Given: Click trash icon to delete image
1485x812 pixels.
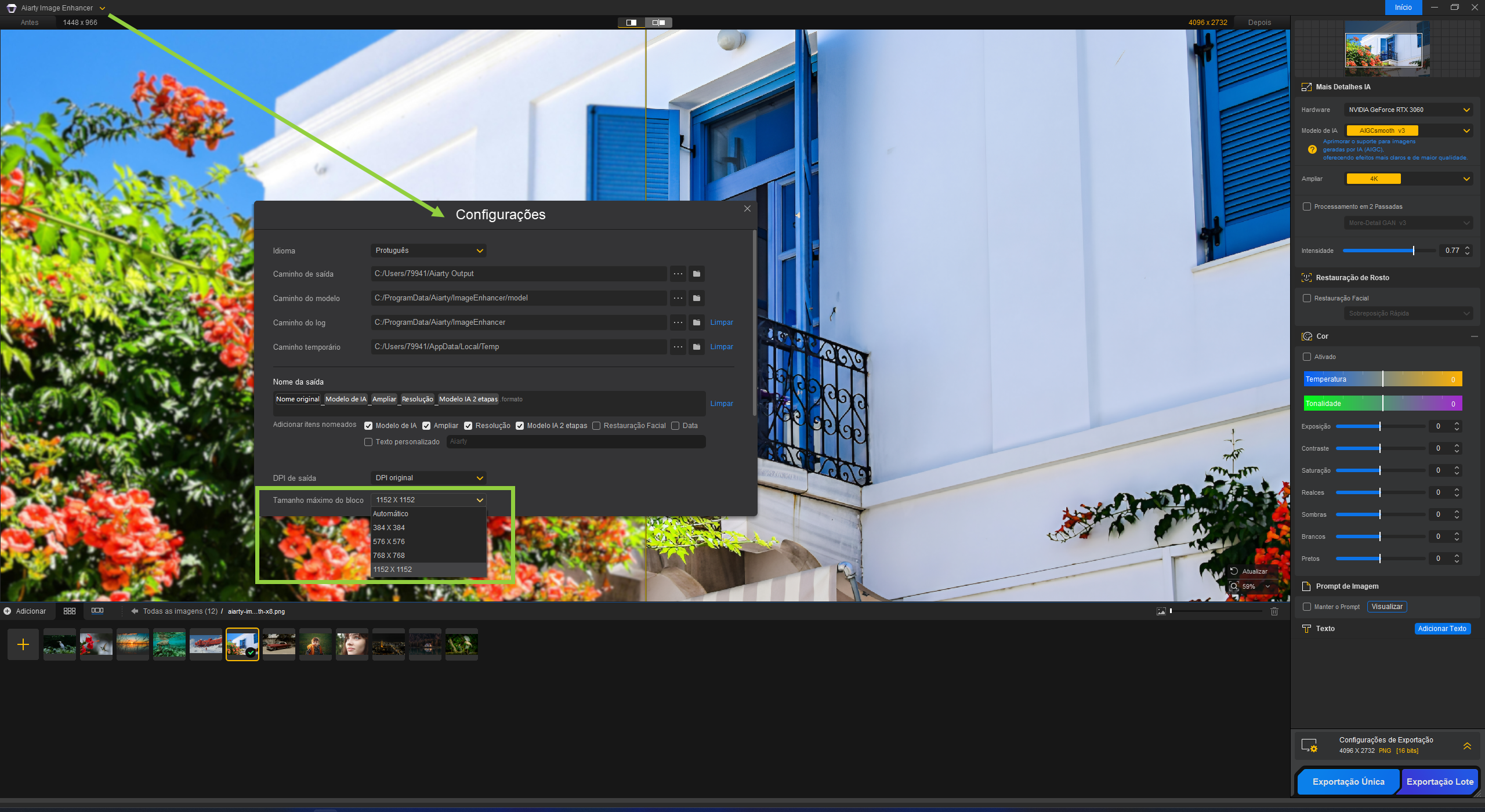Looking at the screenshot, I should [x=1274, y=611].
